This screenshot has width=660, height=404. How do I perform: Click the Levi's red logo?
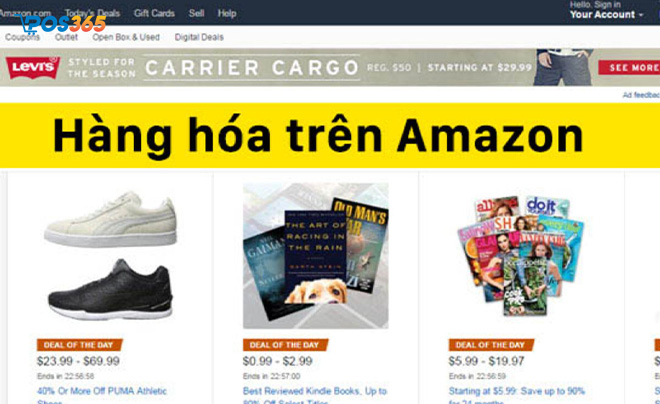(x=33, y=67)
